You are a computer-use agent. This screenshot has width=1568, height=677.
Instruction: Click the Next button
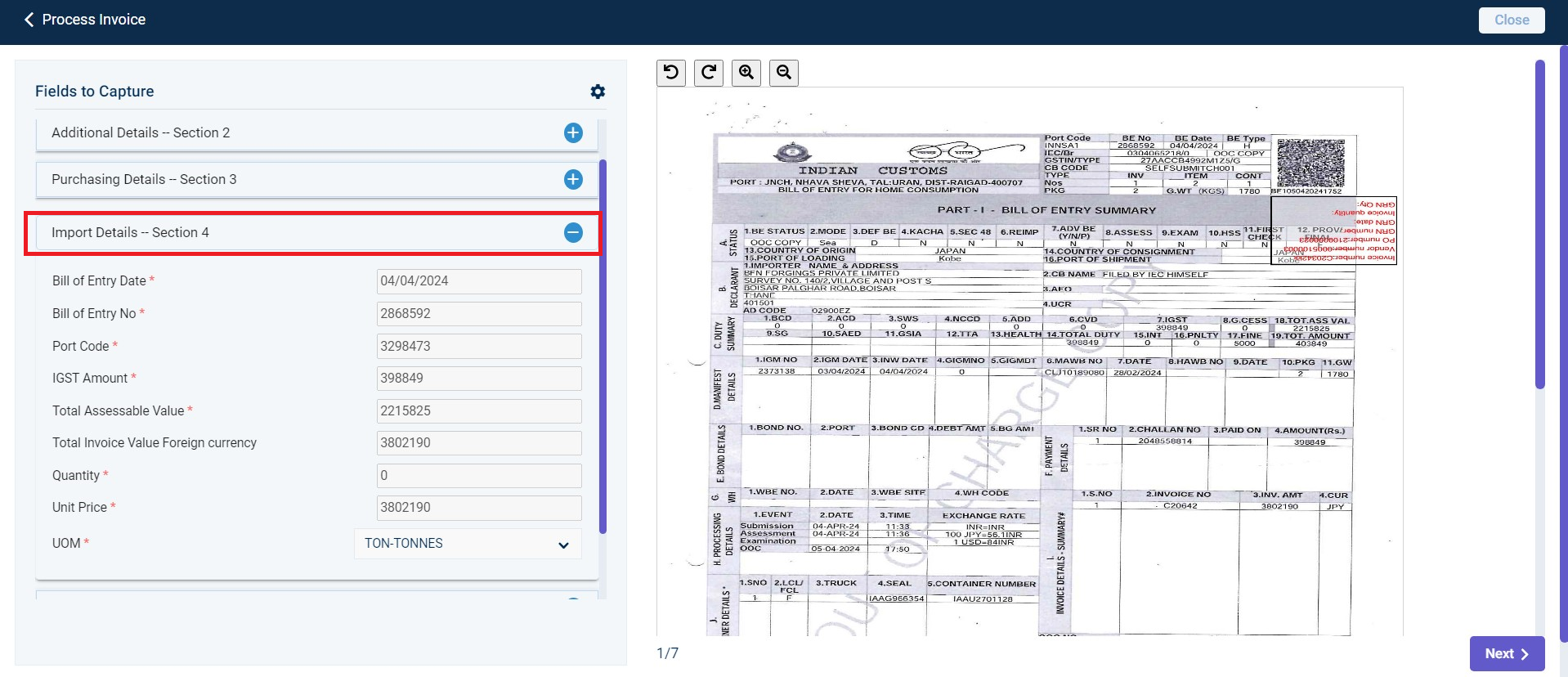point(1507,653)
